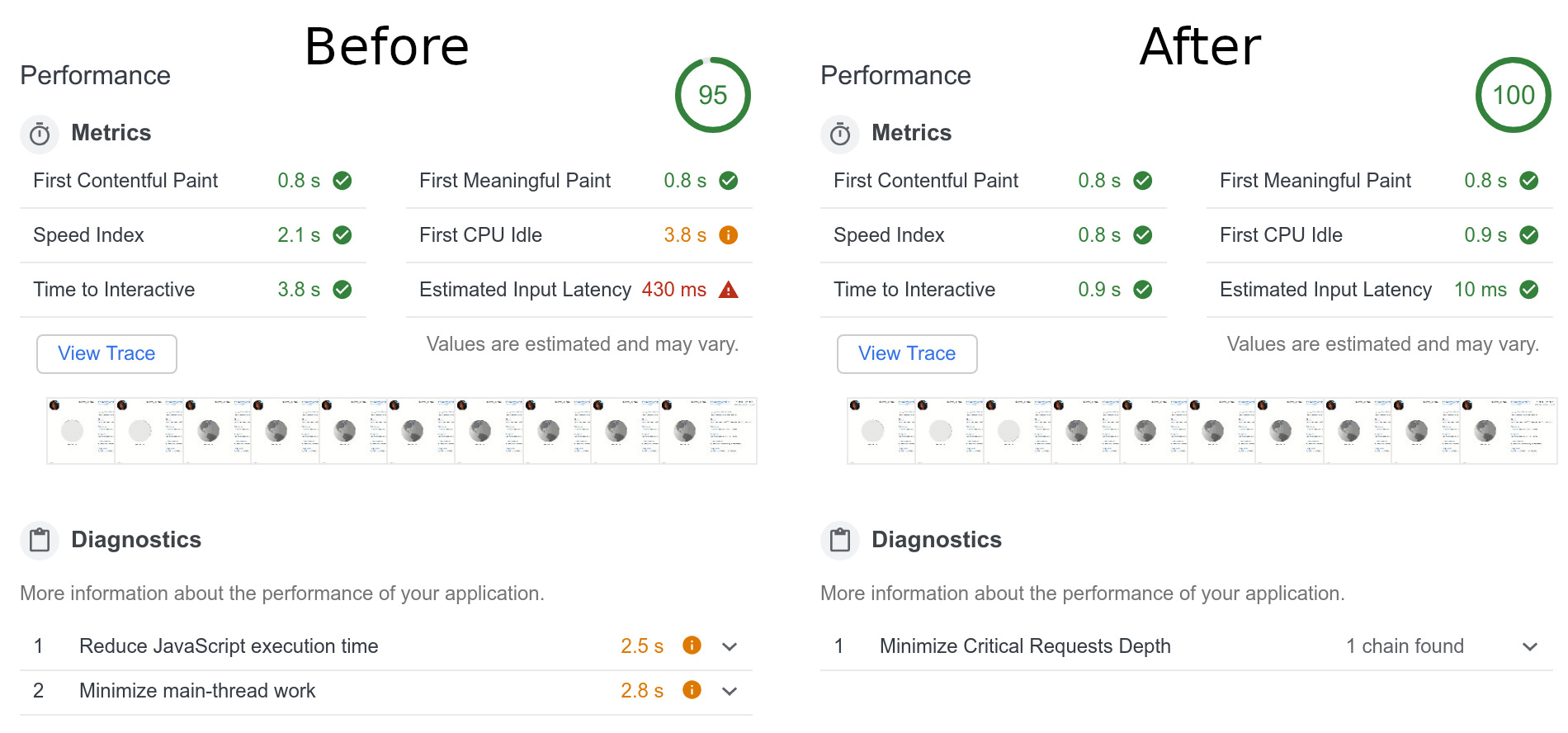Expand Minimize Critical Requests Depth audit
The width and height of the screenshot is (1568, 733).
click(1530, 646)
